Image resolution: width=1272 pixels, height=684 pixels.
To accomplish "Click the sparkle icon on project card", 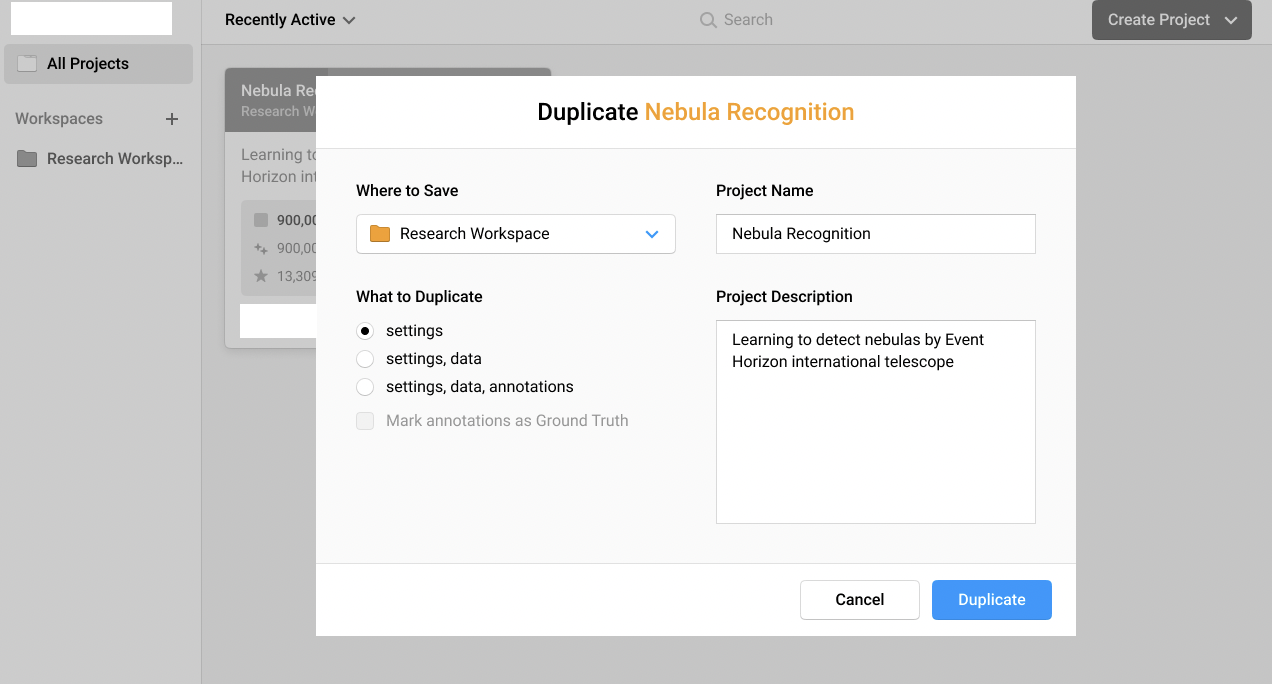I will coord(261,248).
